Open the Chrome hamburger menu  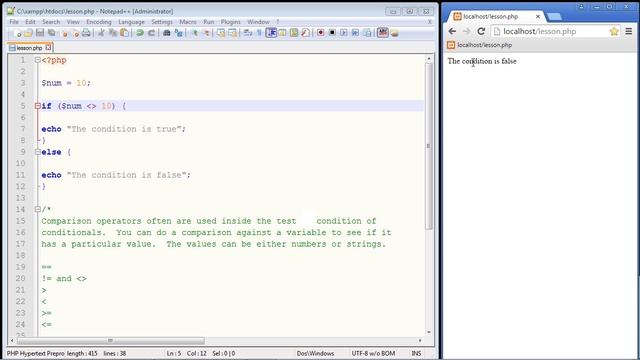click(x=629, y=31)
